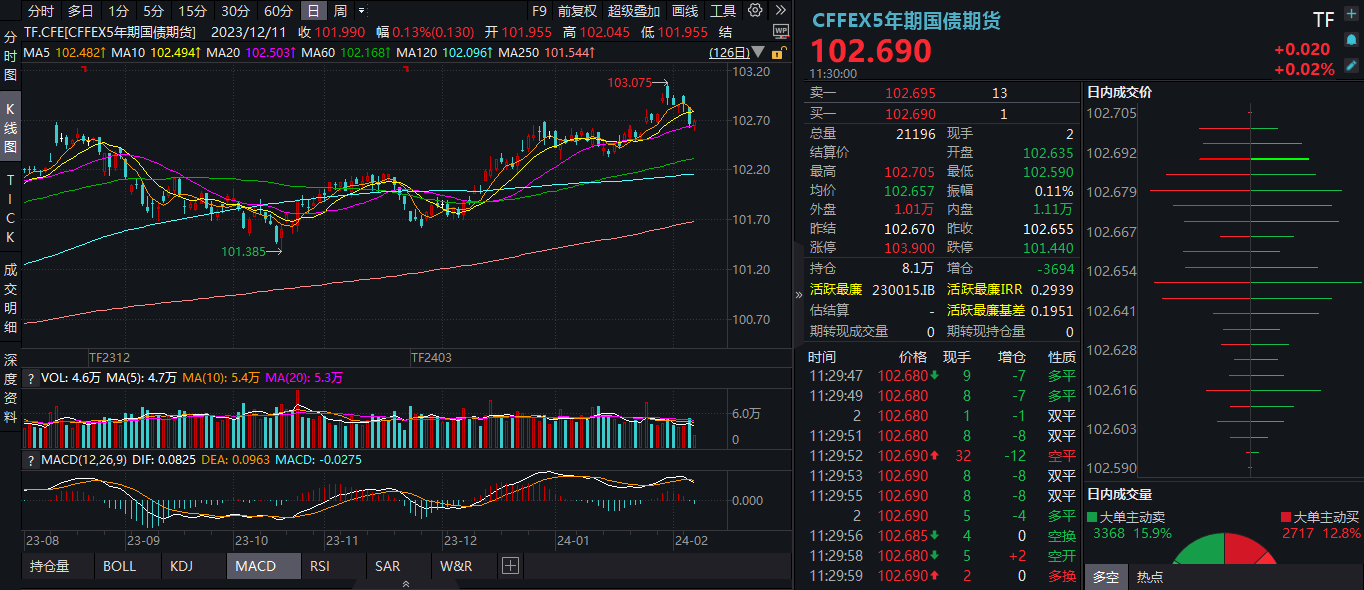Open chart settings gear icon

755,11
